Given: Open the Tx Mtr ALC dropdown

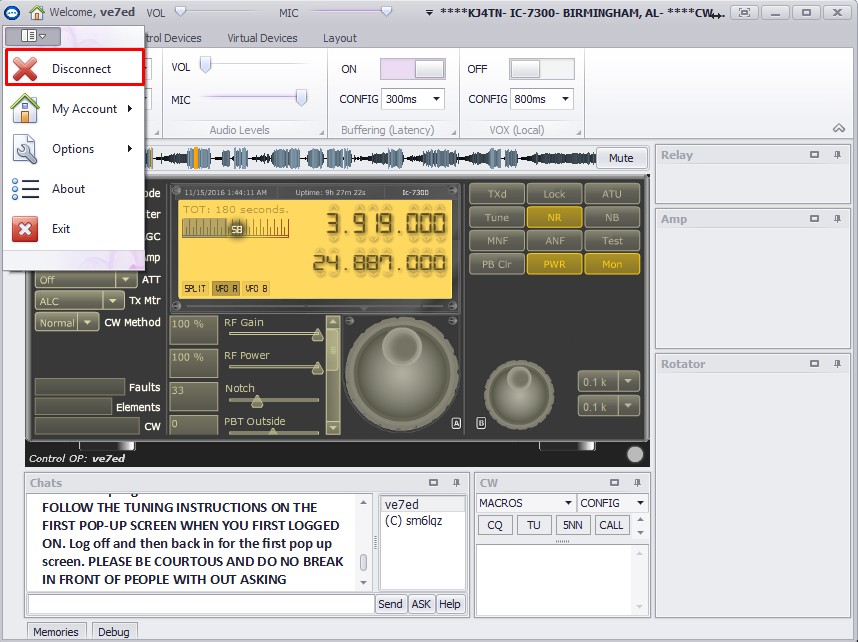Looking at the screenshot, I should tap(112, 300).
